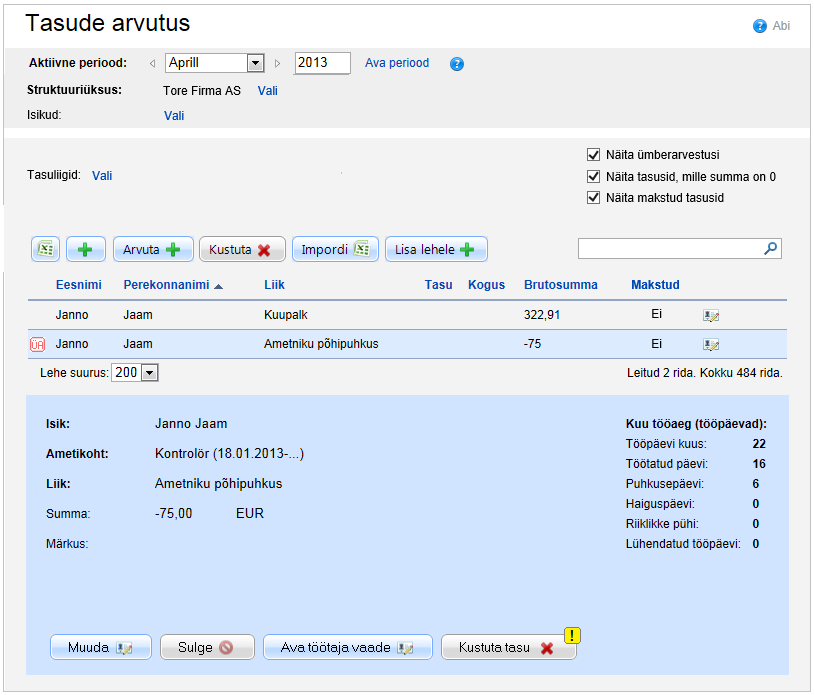This screenshot has width=814, height=695.
Task: Click the Ava periood link
Action: 397,63
